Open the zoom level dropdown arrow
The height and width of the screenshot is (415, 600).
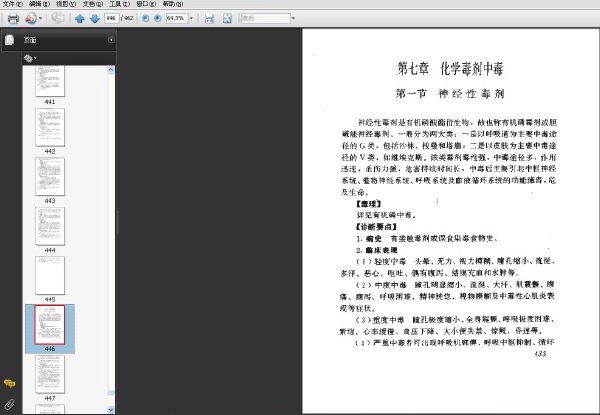[x=191, y=18]
